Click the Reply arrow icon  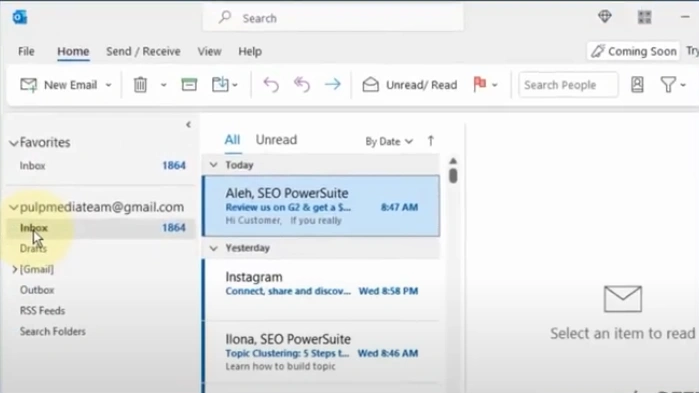click(x=271, y=84)
